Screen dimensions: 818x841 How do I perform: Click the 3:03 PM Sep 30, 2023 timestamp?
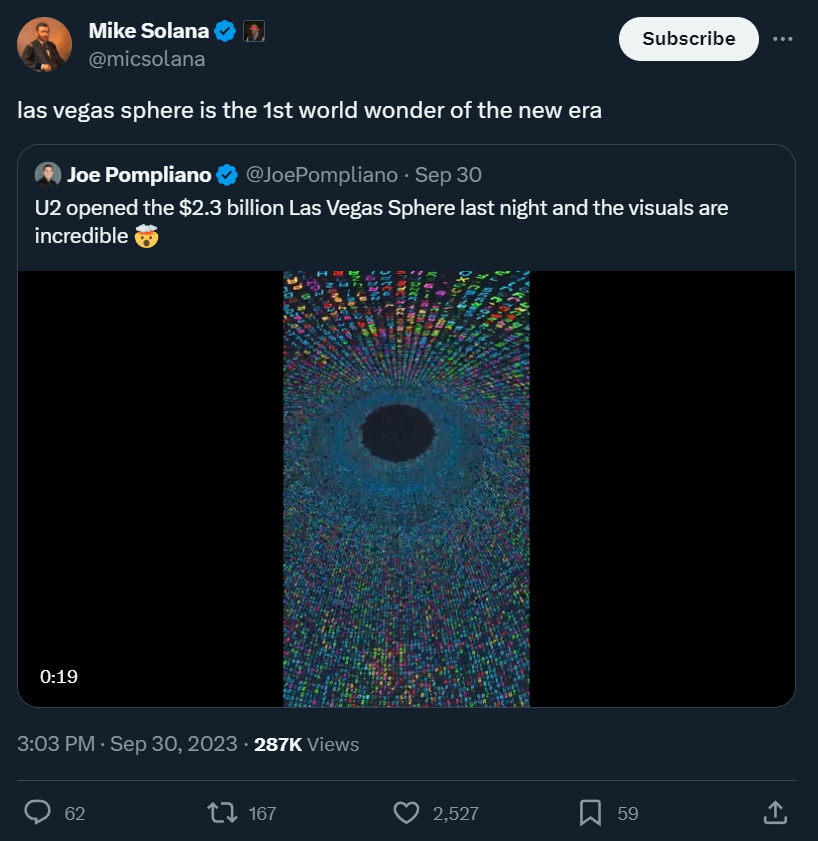tap(127, 744)
